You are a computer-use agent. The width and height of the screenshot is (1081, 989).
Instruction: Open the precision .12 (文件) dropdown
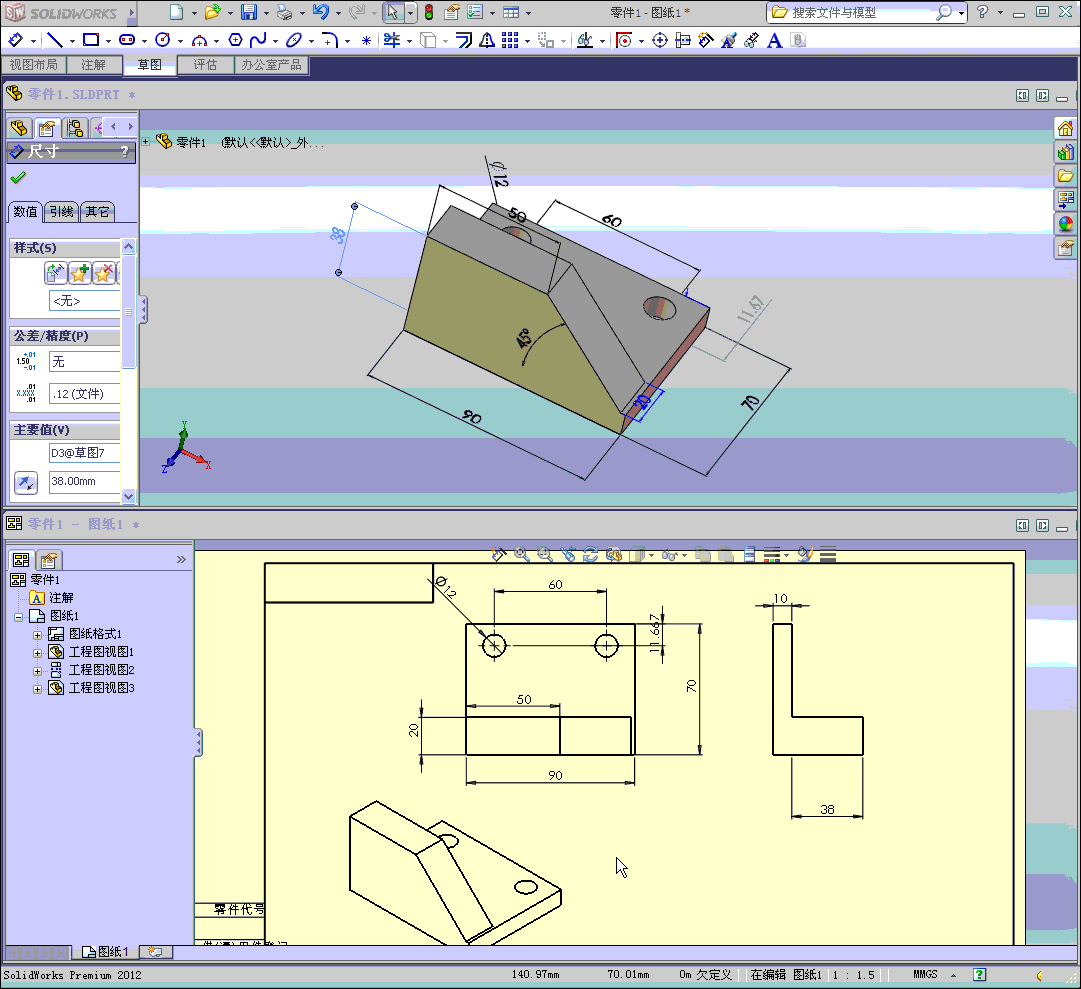[84, 394]
